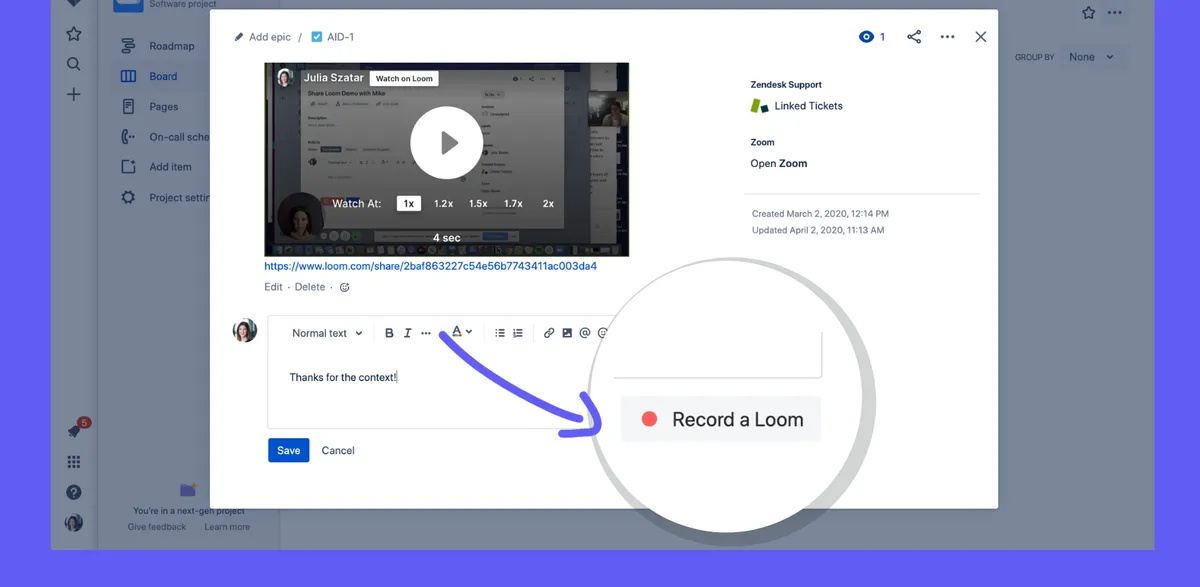Open the board more options menu
The width and height of the screenshot is (1200, 587).
(1115, 13)
